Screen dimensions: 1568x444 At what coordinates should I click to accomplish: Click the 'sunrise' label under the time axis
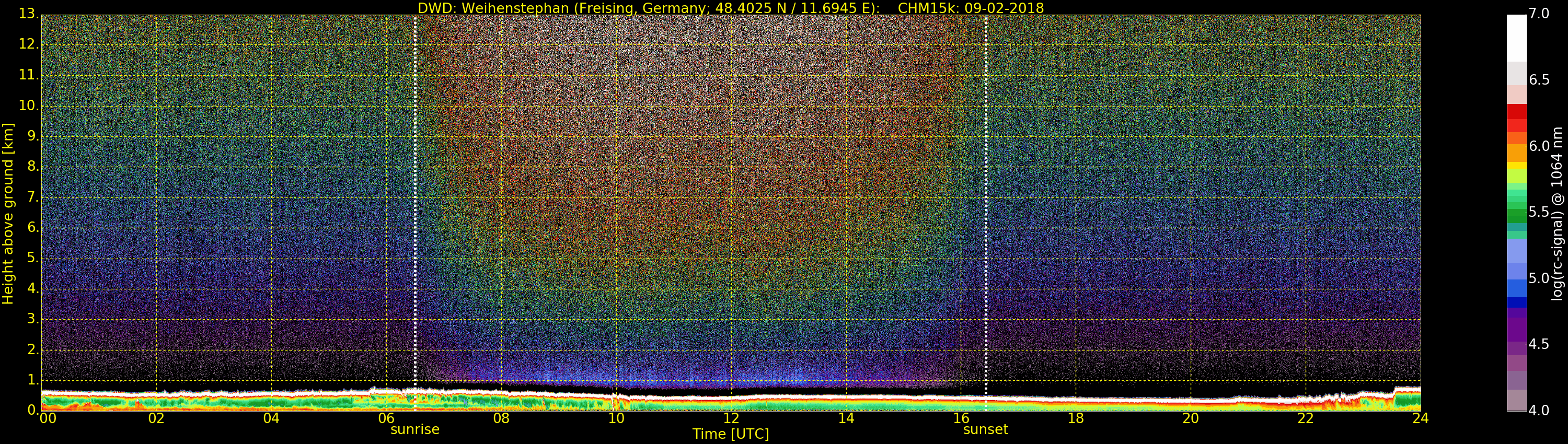414,429
